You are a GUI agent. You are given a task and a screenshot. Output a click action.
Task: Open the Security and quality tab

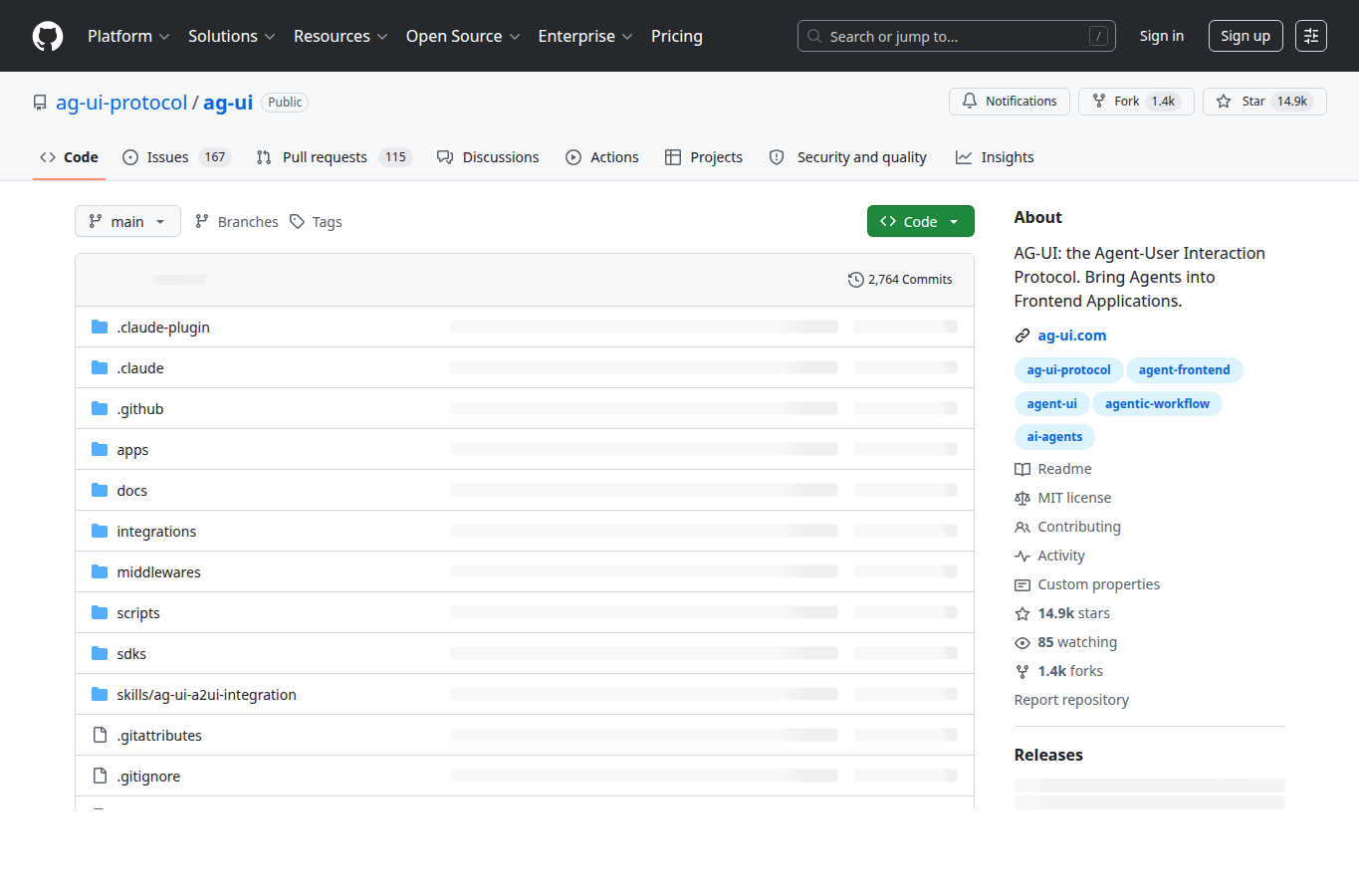point(848,157)
